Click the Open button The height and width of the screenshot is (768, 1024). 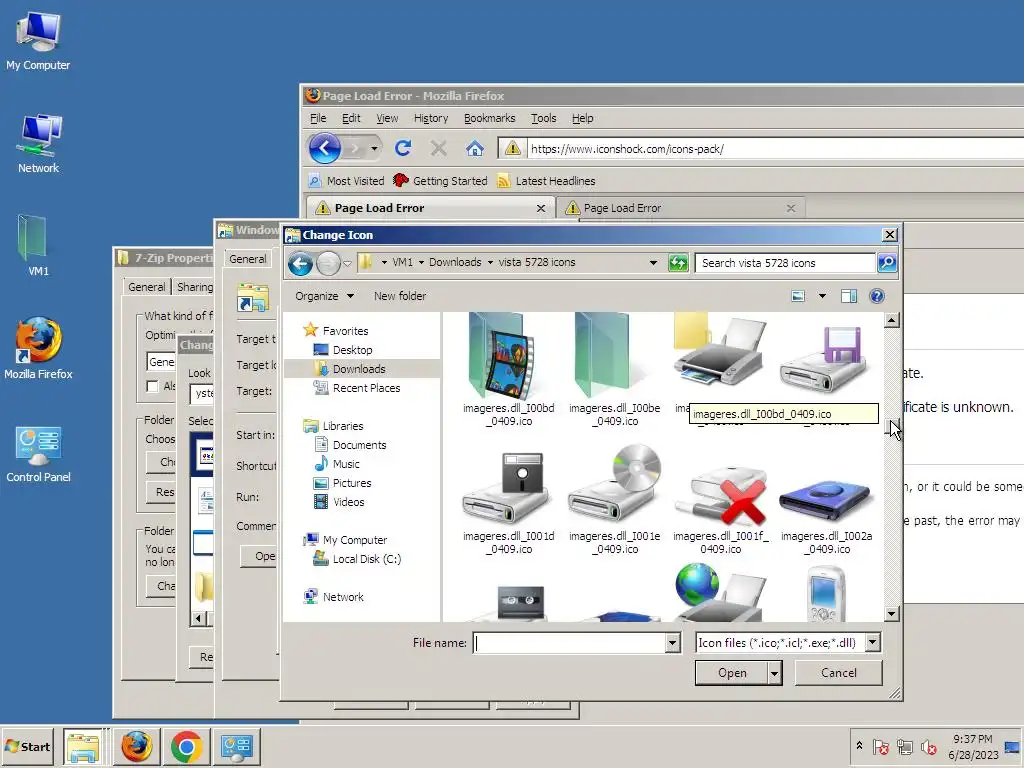point(731,673)
